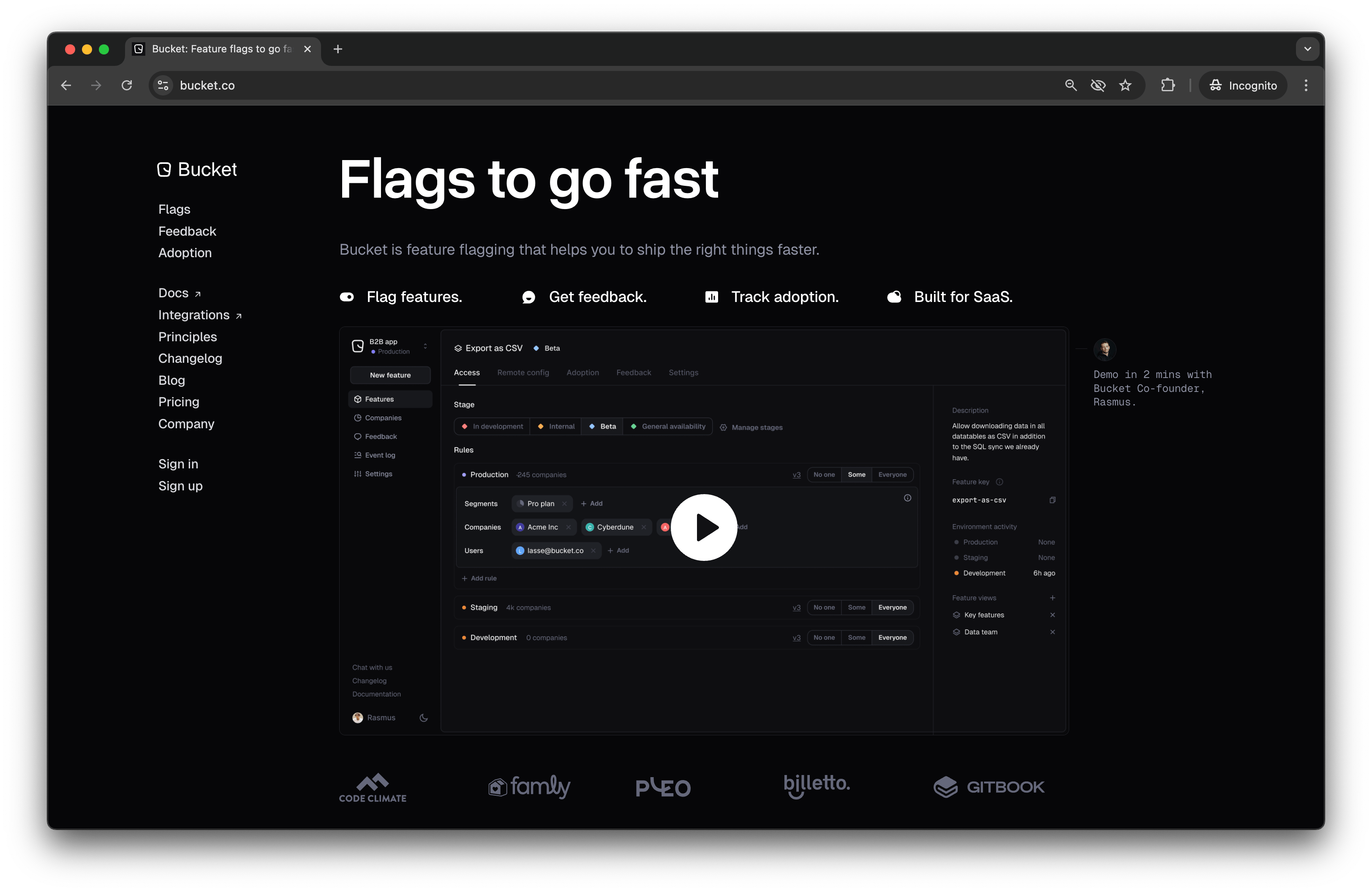Click the eye-slash tracking protection icon
This screenshot has width=1372, height=892.
(x=1097, y=85)
